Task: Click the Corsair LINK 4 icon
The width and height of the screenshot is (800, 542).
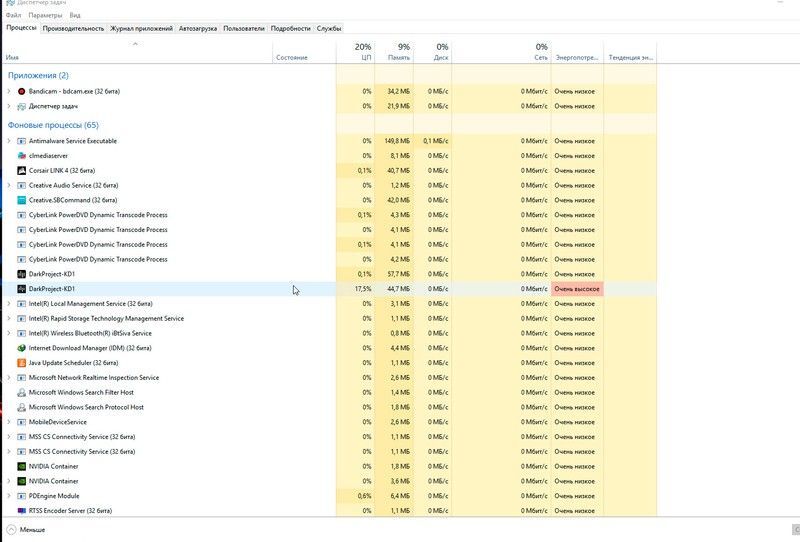Action: (21, 170)
